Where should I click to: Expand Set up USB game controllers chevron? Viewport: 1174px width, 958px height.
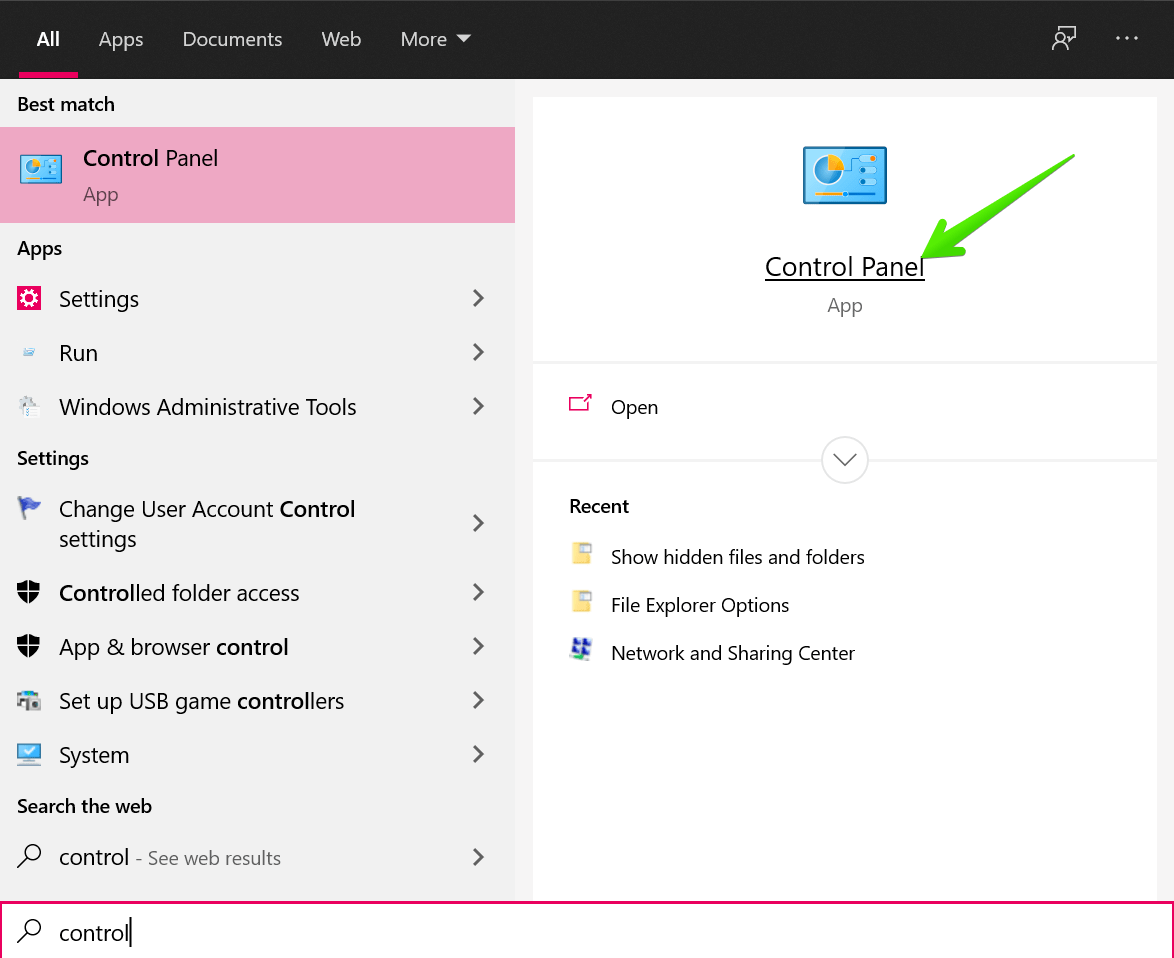tap(478, 700)
